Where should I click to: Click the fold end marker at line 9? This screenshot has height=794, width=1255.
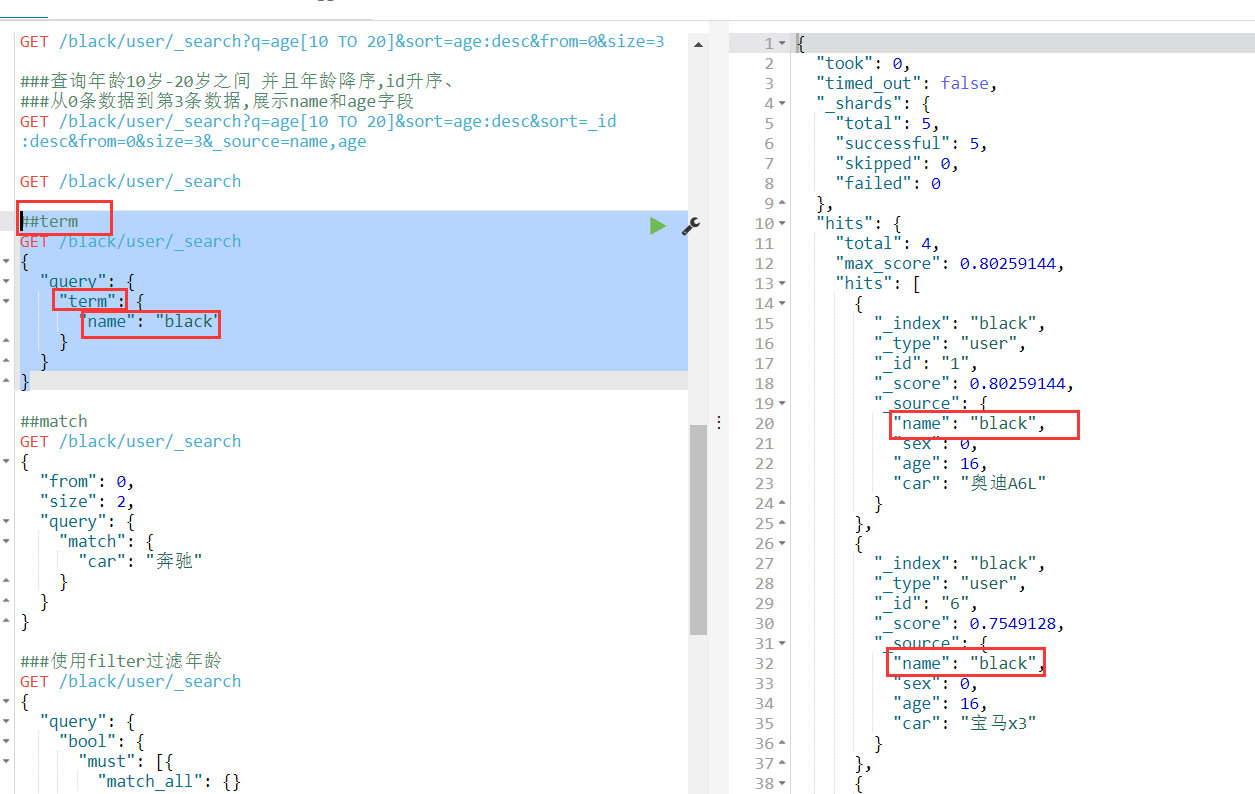pyautogui.click(x=782, y=204)
